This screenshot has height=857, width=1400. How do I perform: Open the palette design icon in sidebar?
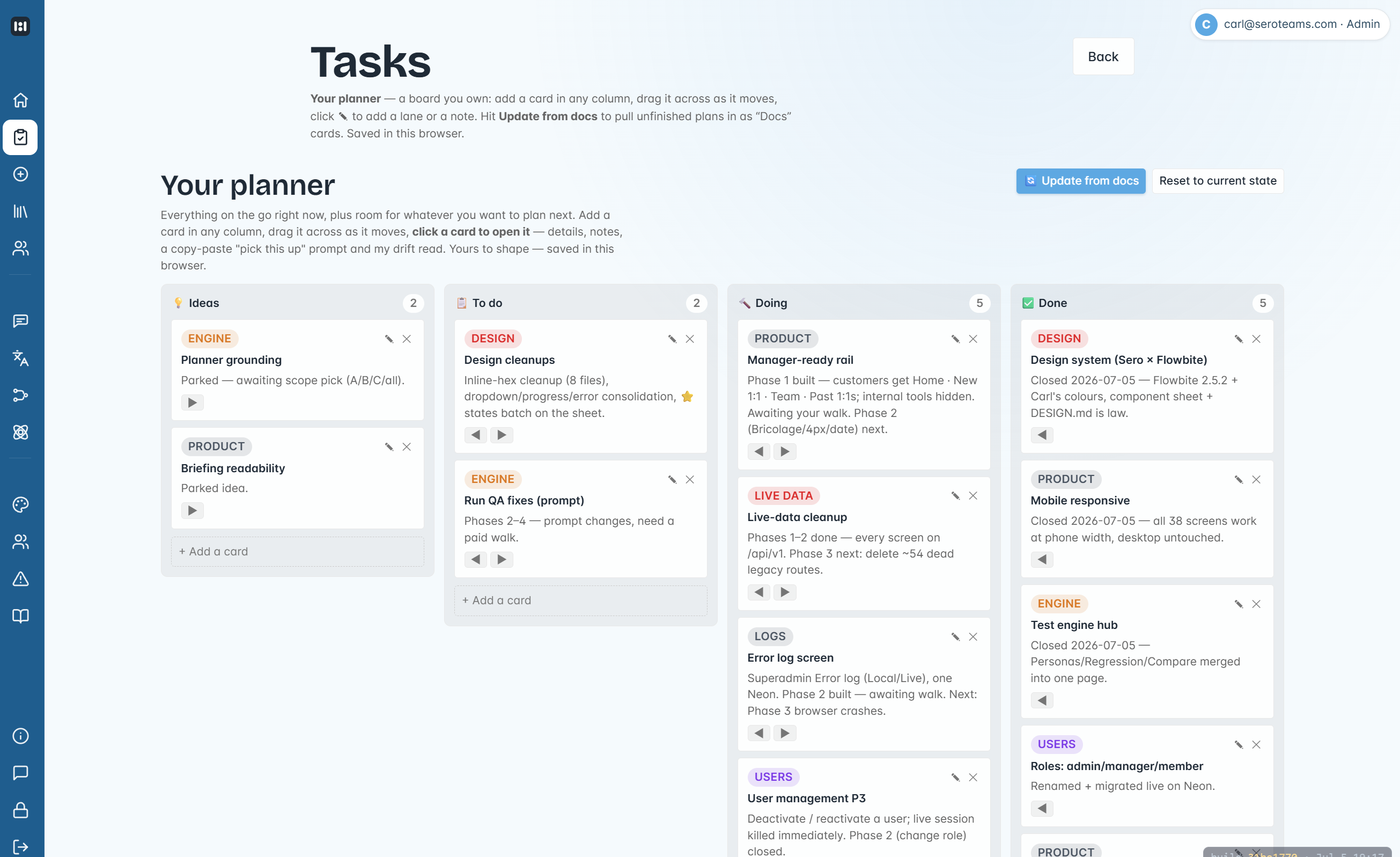point(20,504)
